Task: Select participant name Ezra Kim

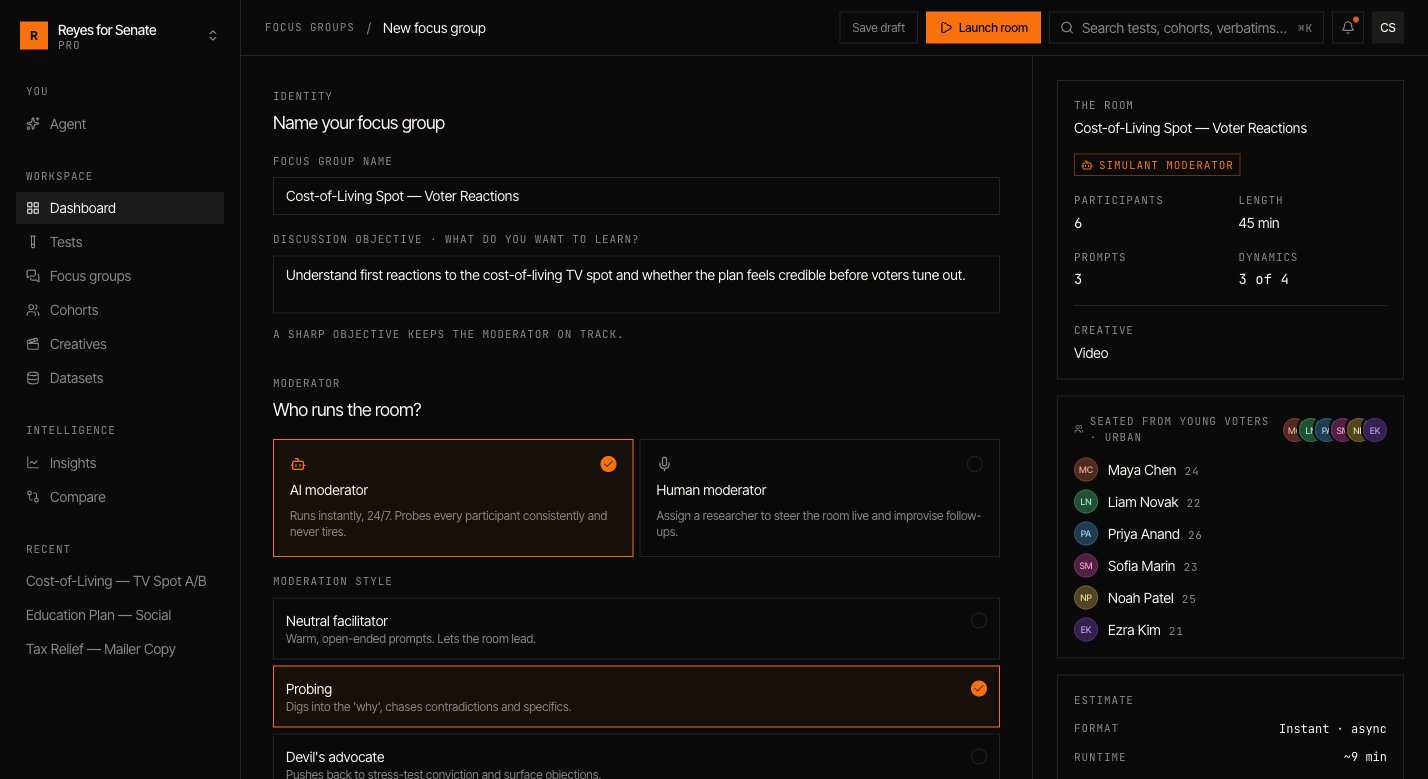Action: [1134, 630]
